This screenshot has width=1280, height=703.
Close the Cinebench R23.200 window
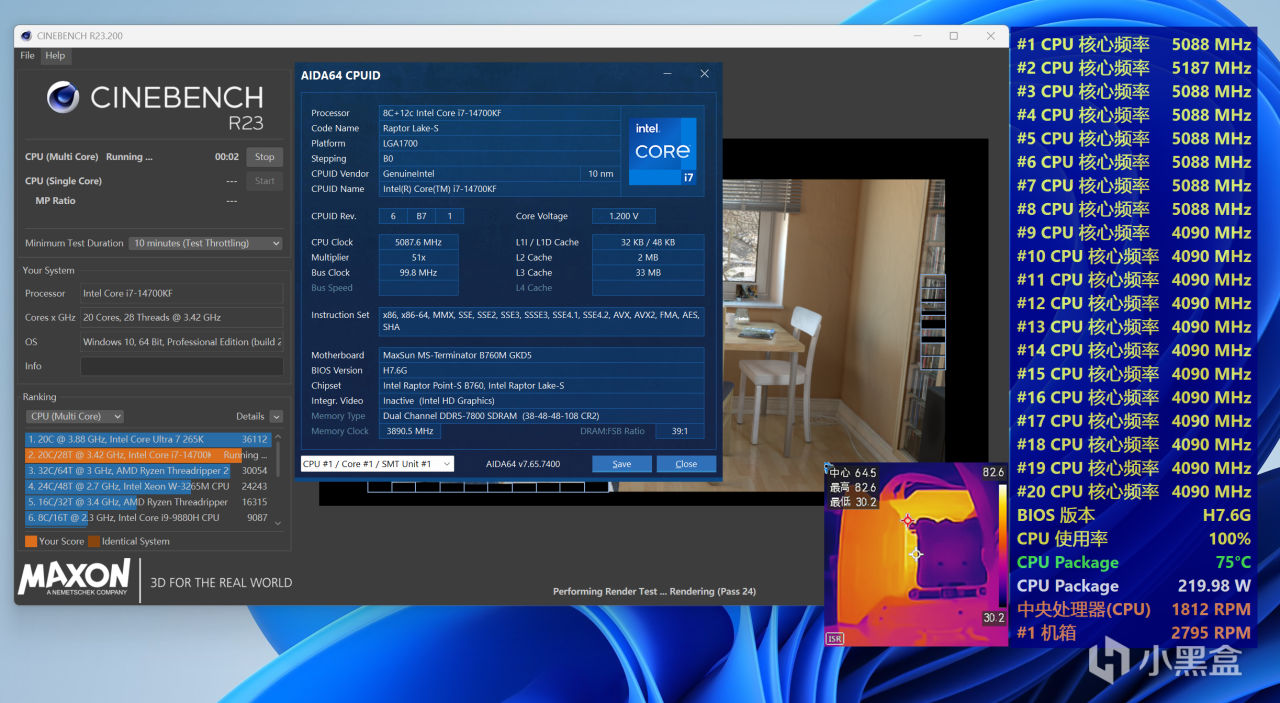coord(991,36)
